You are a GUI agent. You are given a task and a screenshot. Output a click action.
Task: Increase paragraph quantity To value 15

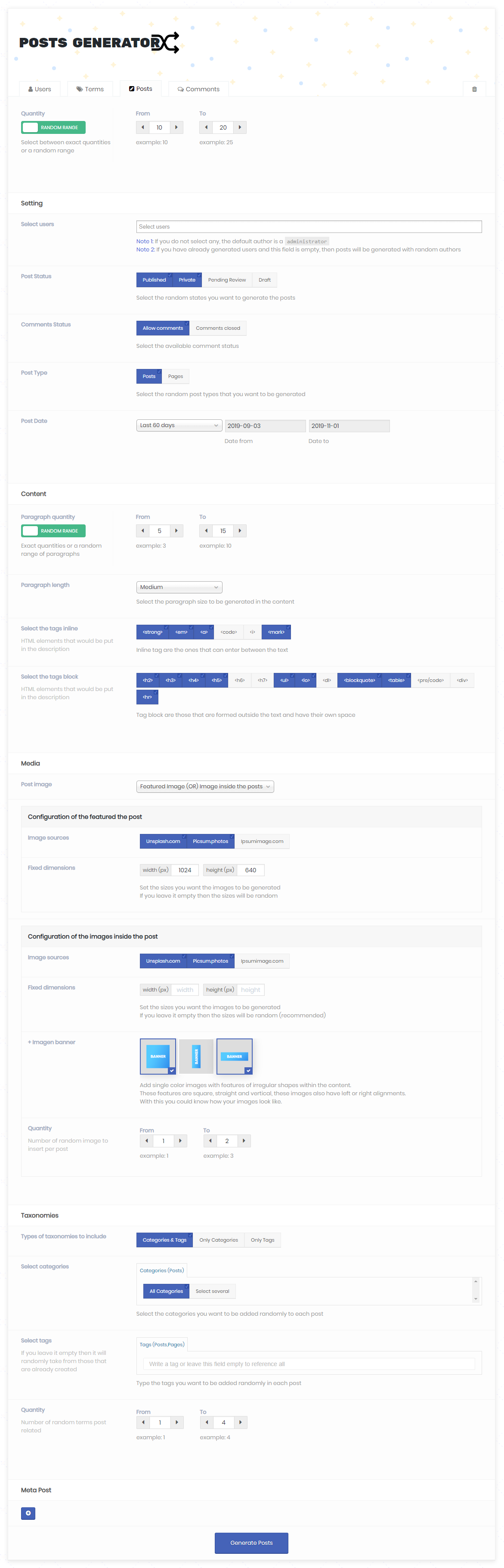240,531
